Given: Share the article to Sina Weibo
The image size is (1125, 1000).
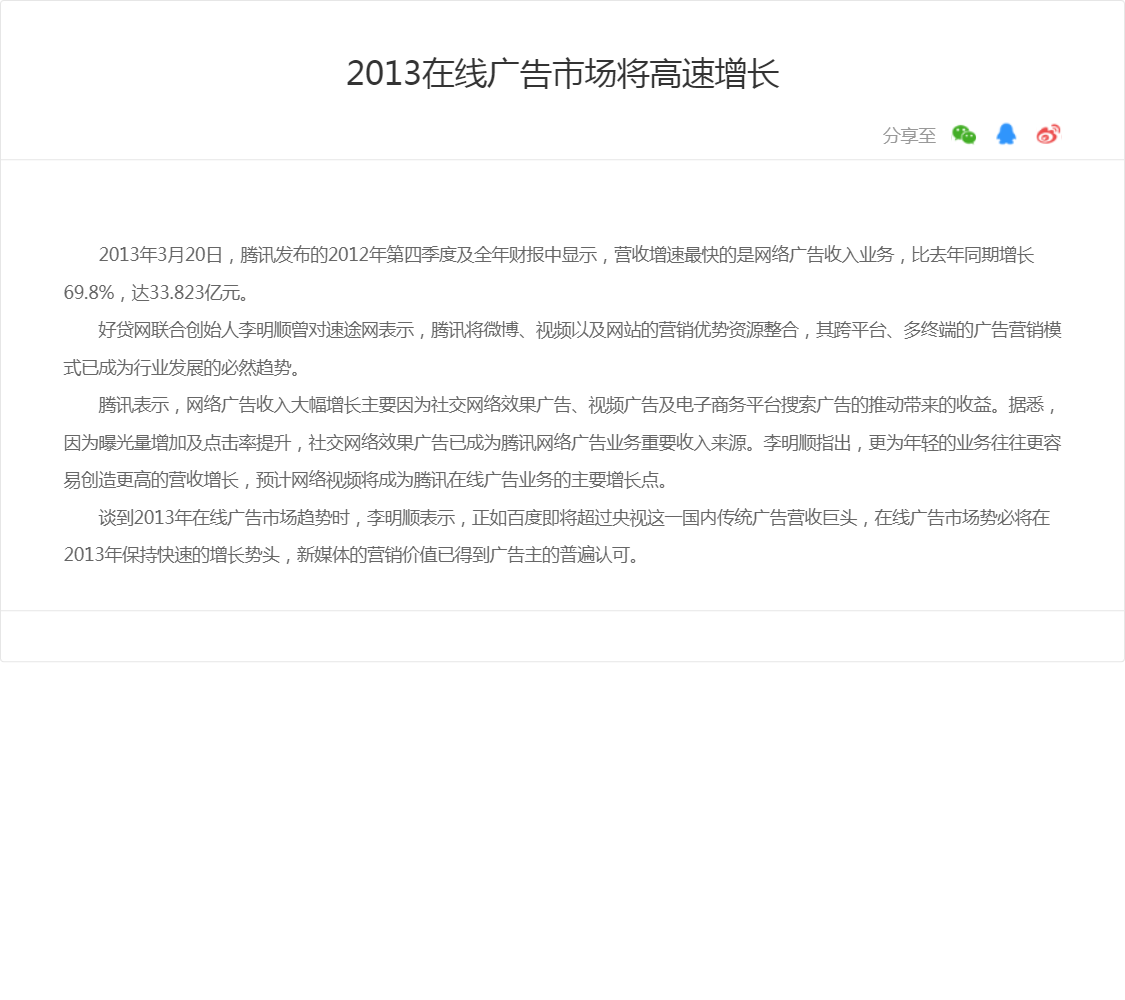Looking at the screenshot, I should 1048,135.
